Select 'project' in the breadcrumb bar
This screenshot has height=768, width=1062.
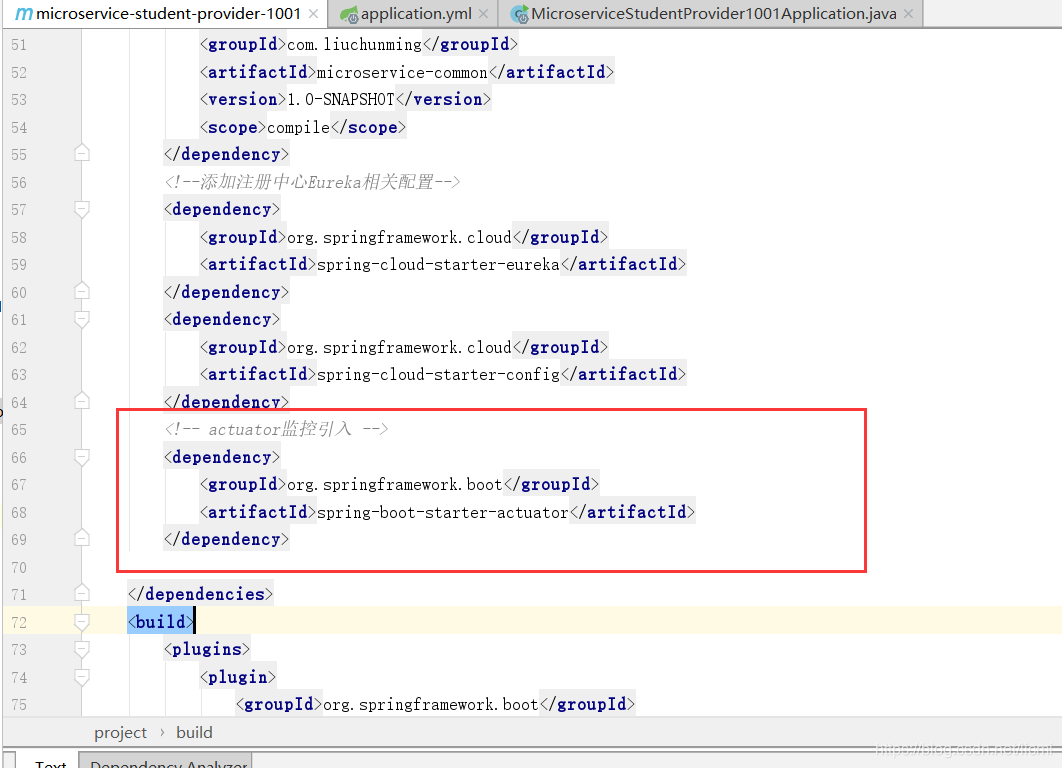(121, 733)
